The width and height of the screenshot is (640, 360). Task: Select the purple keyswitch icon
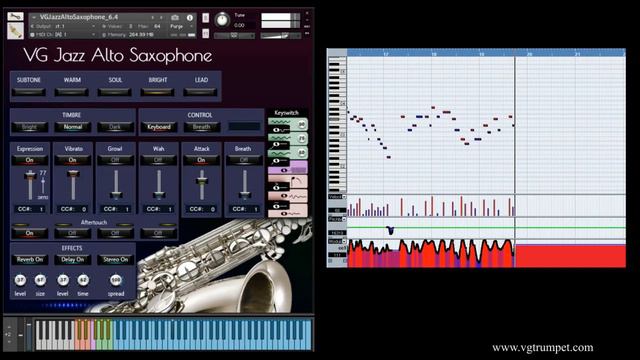[288, 167]
